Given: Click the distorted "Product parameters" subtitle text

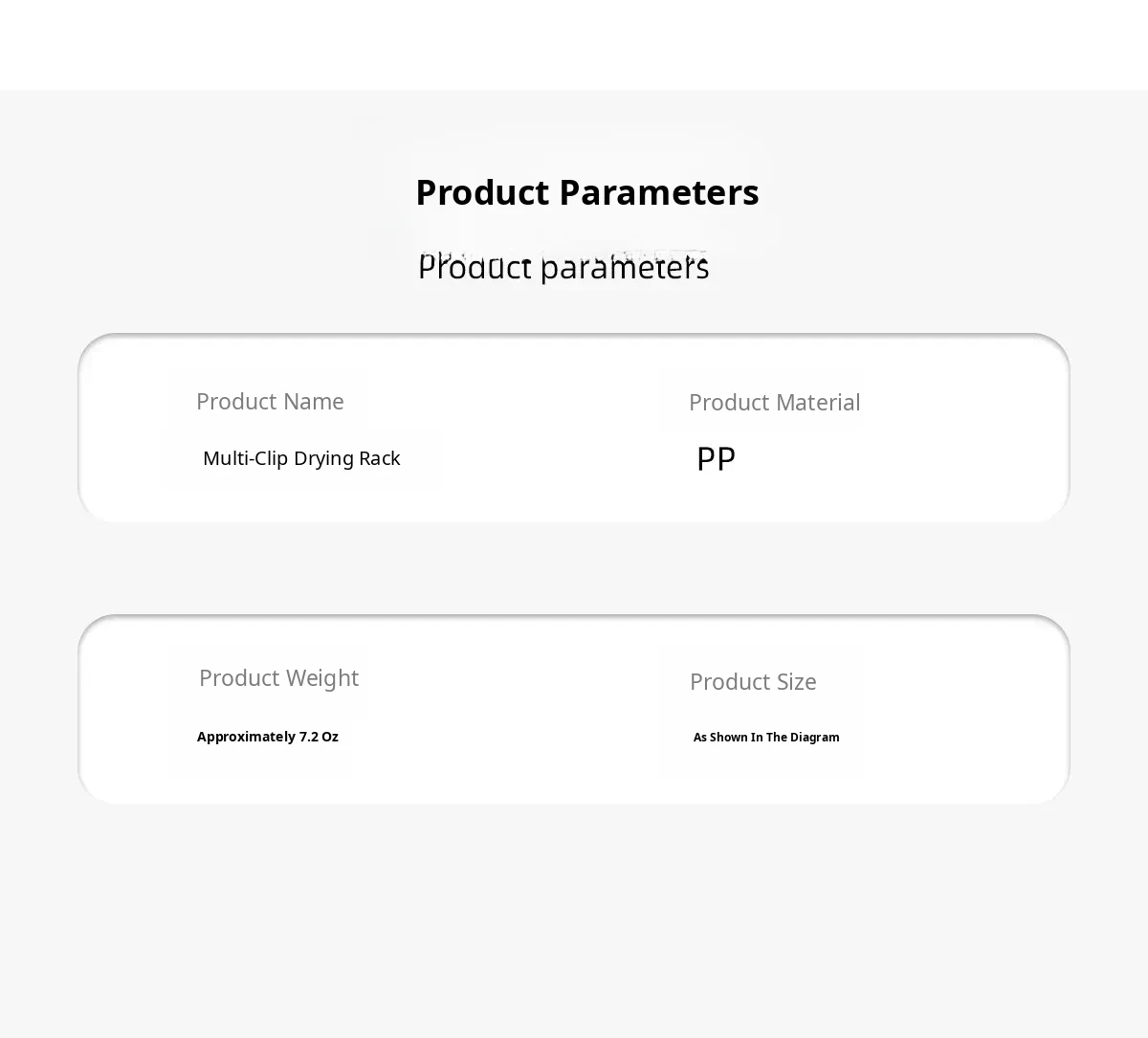Looking at the screenshot, I should coord(563,268).
